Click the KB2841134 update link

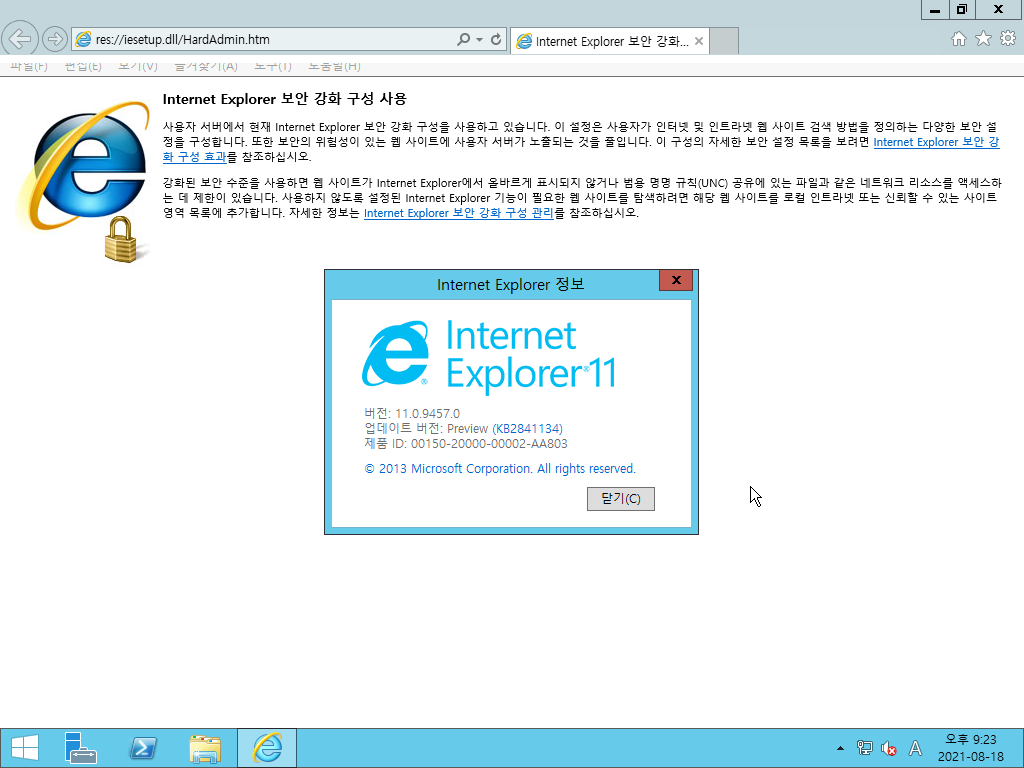point(528,429)
